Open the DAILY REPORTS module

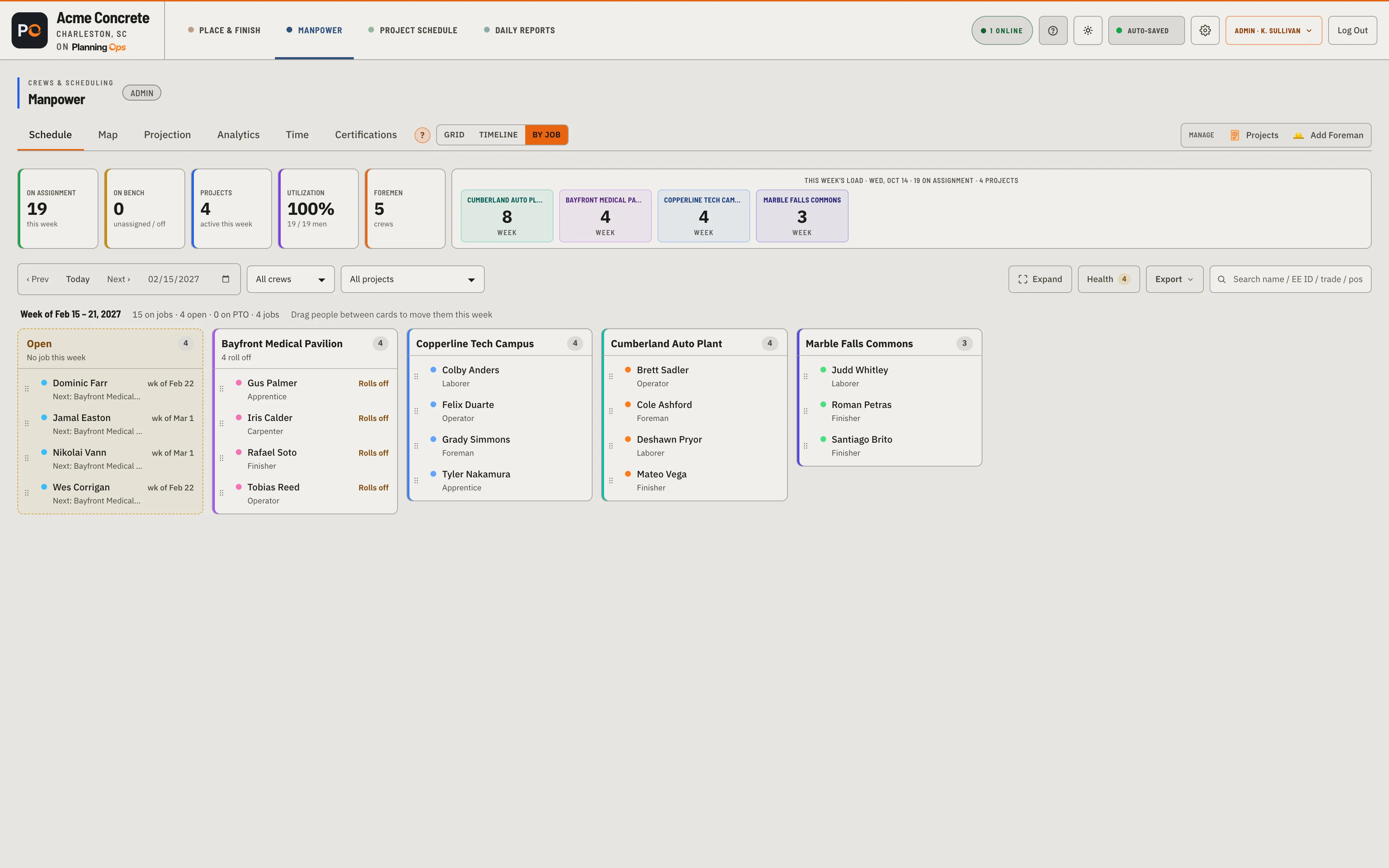(519, 30)
